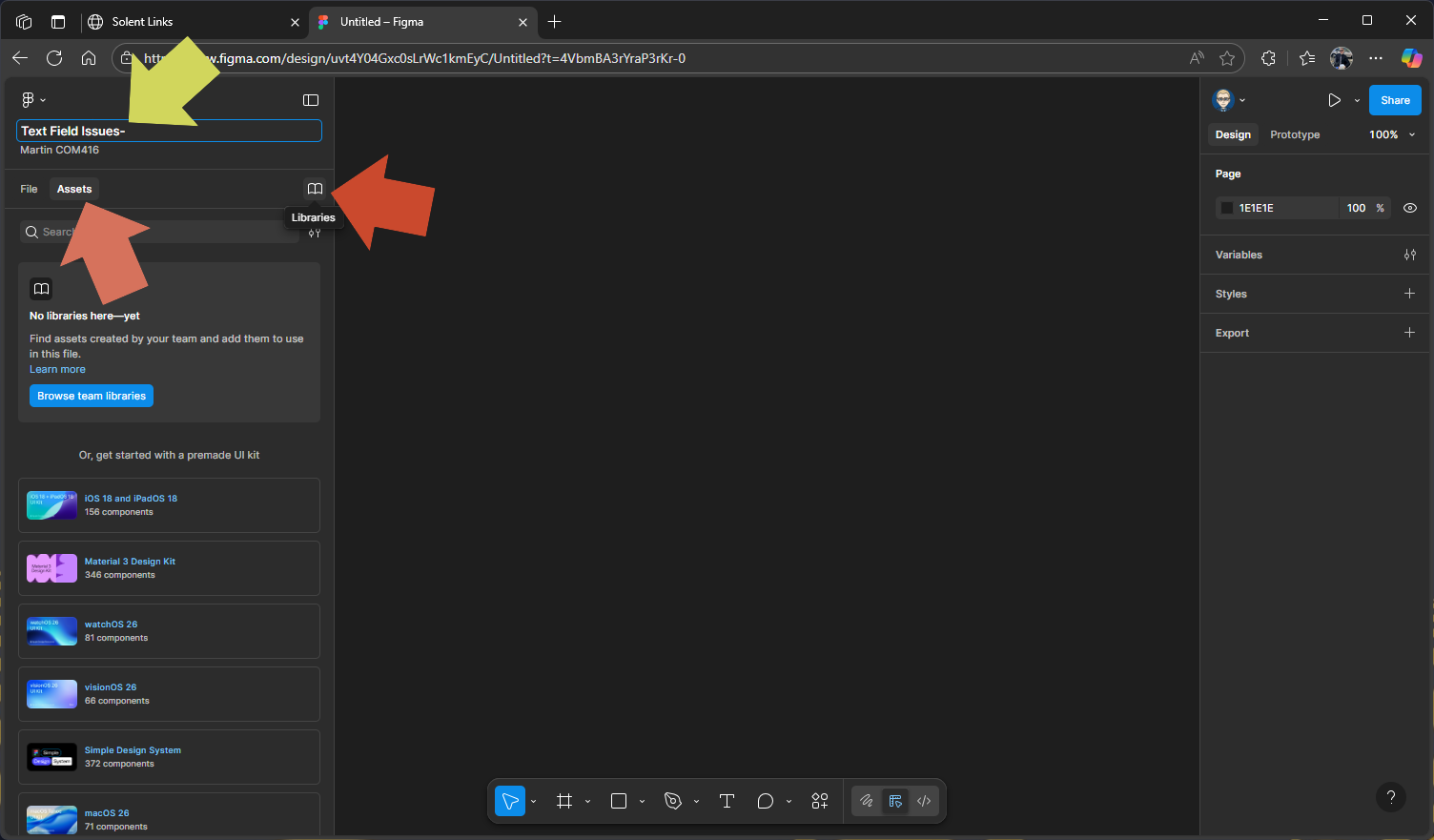1434x840 pixels.
Task: Switch to the File tab
Action: pyautogui.click(x=29, y=189)
